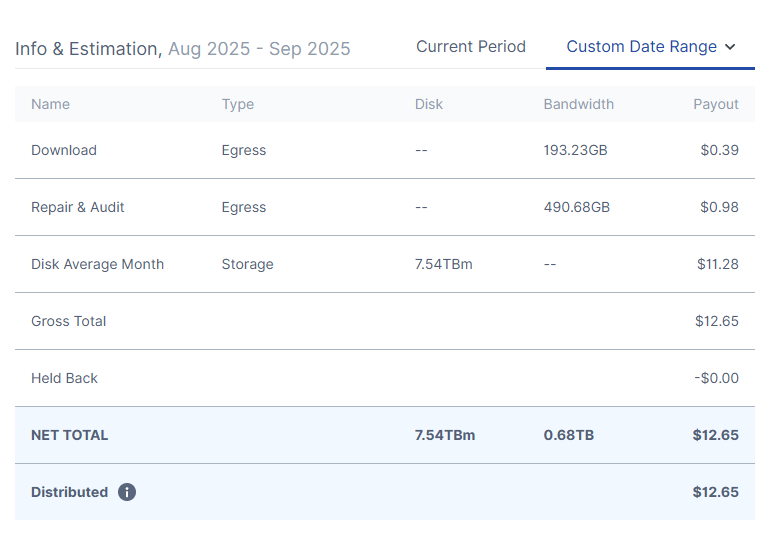This screenshot has height=539, width=765.
Task: Click the Disk column header
Action: 428,104
